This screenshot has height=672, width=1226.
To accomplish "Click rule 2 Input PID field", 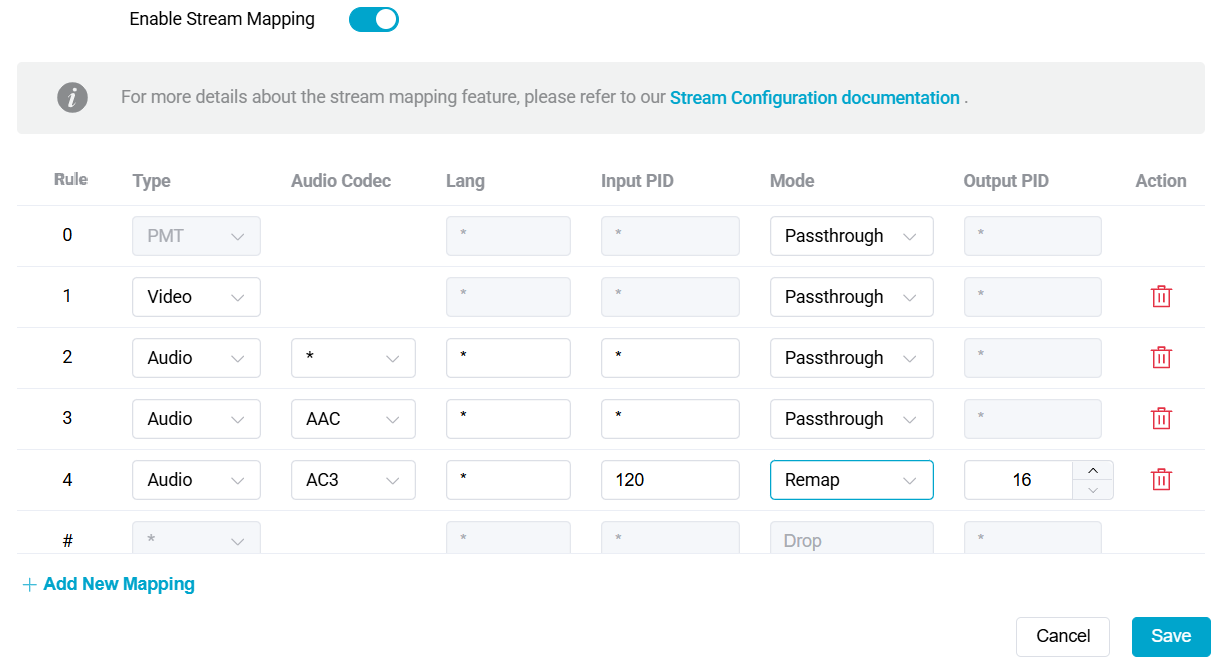I will click(x=670, y=358).
